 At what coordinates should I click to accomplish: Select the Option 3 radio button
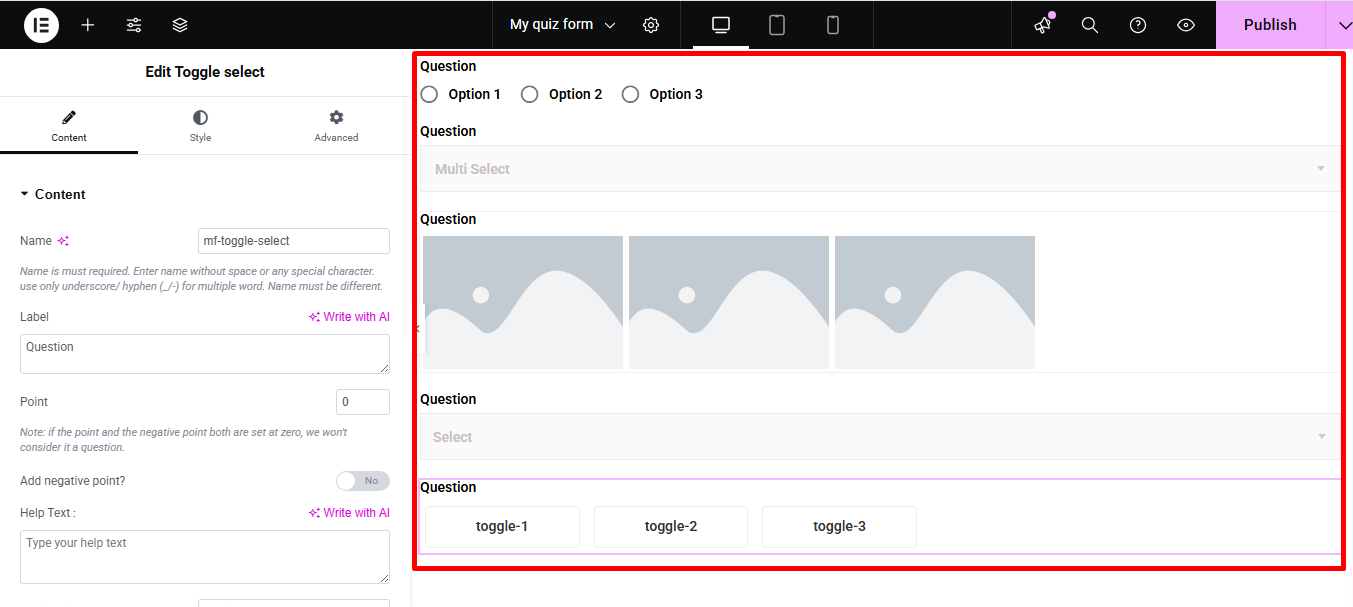[x=630, y=94]
